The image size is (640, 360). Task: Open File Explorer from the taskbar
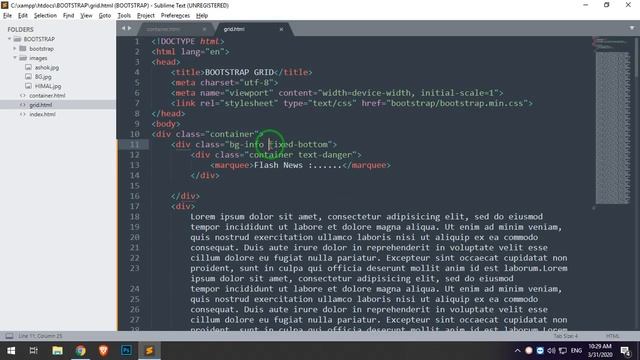point(57,351)
